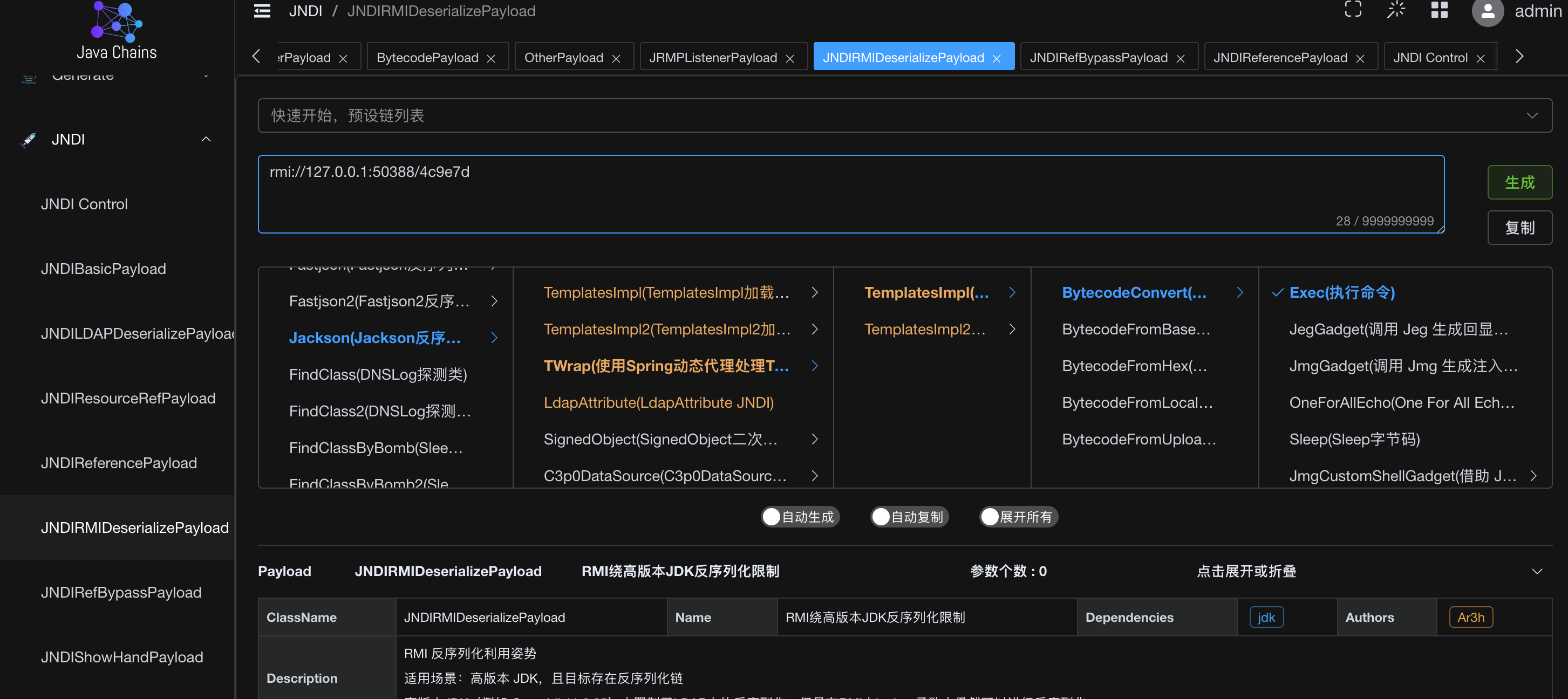This screenshot has width=1568, height=699.
Task: Close the BytecodePayload tab
Action: pos(490,58)
